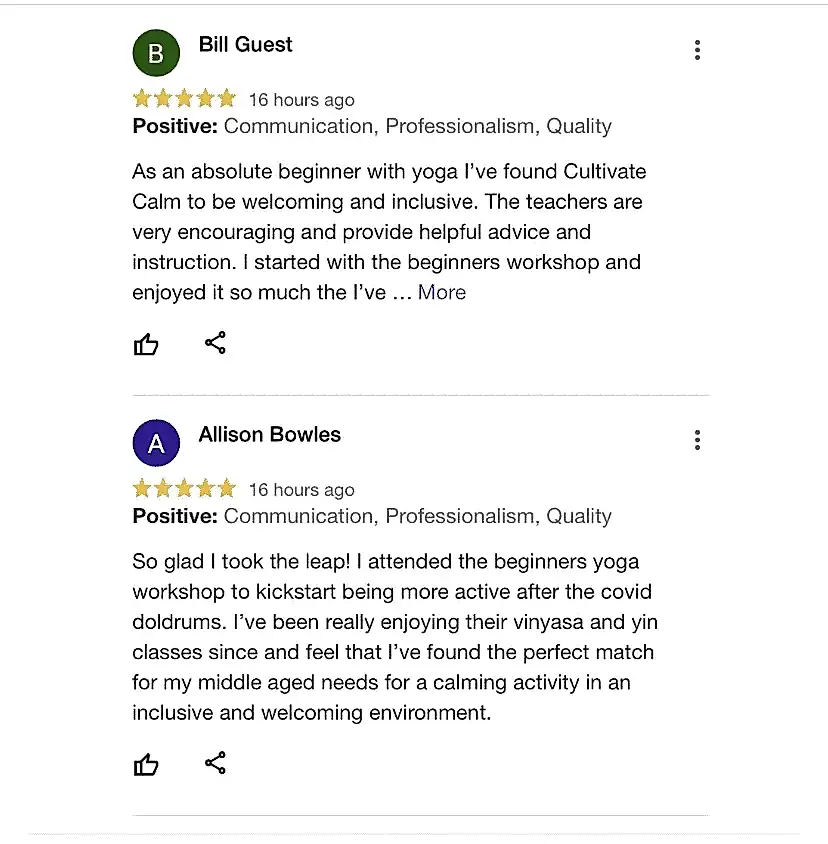Image resolution: width=828 pixels, height=844 pixels.
Task: Open three-dot options menu for Bill Guest's review
Action: click(697, 50)
